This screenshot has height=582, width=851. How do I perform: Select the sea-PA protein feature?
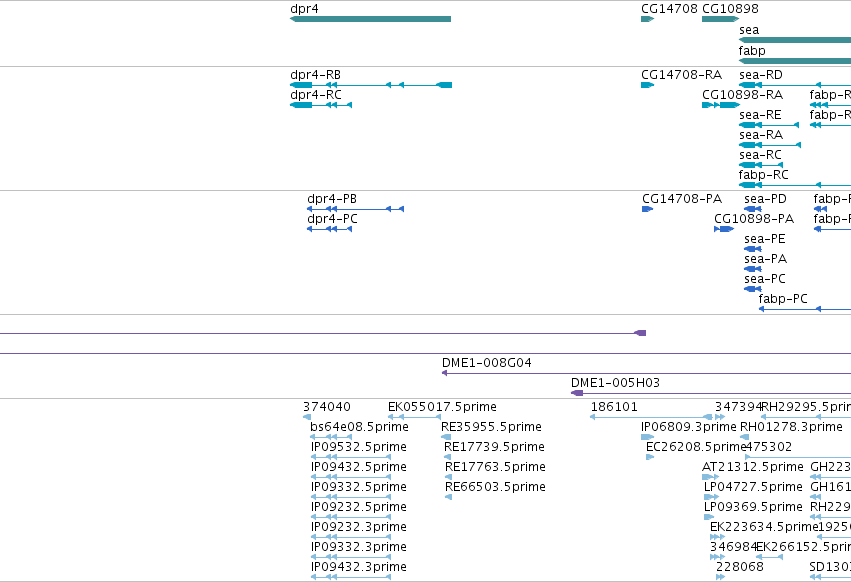pos(753,269)
